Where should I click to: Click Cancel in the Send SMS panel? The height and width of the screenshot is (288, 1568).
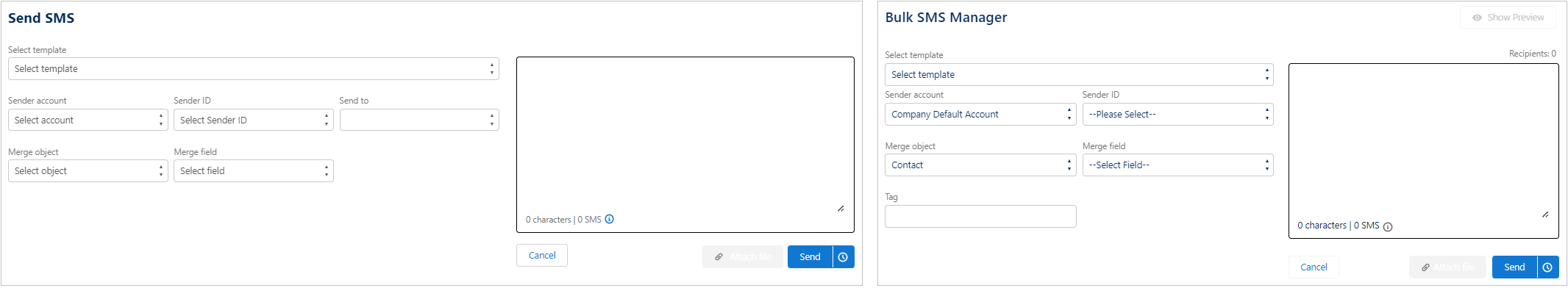[542, 256]
